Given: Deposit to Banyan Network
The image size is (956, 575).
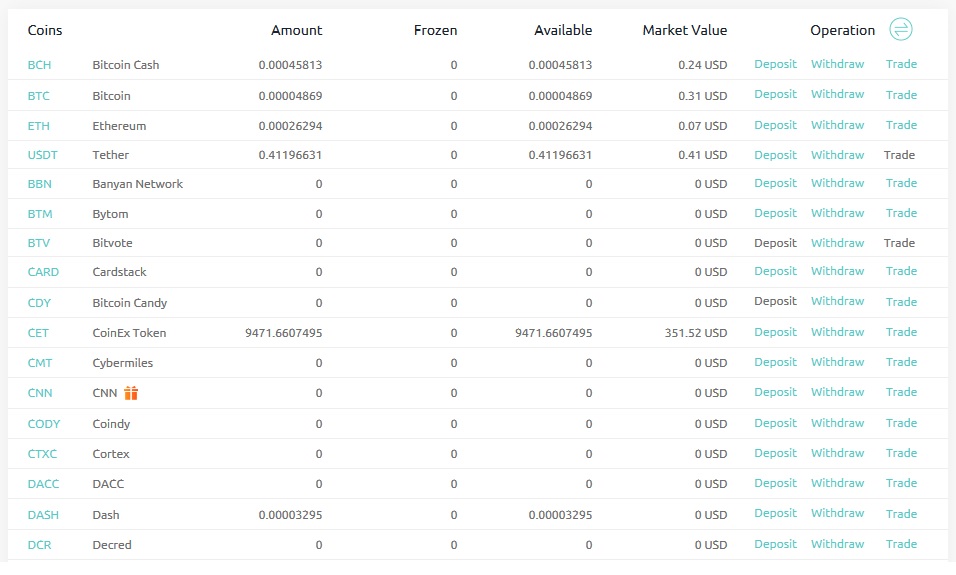Looking at the screenshot, I should click(775, 183).
